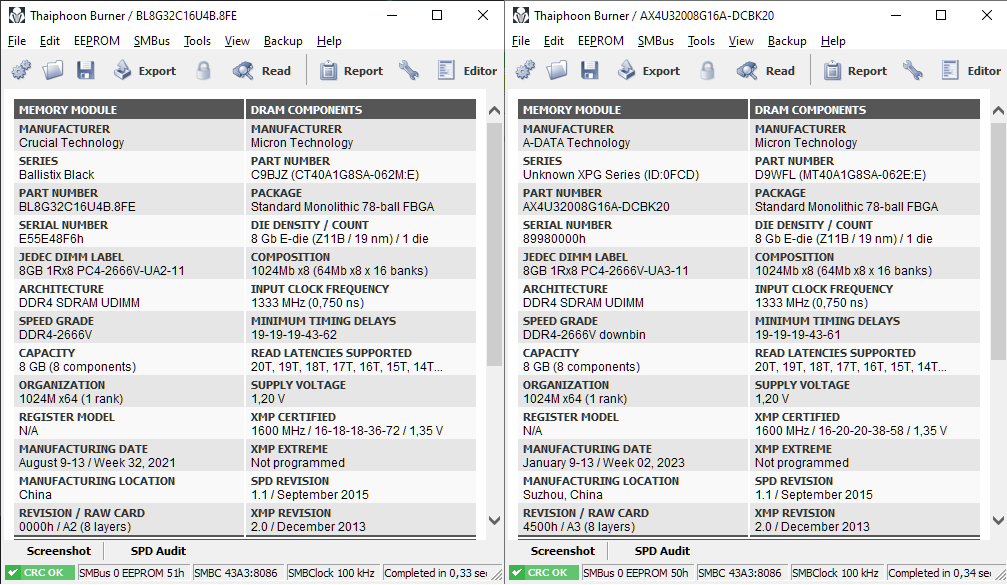The image size is (1007, 585).
Task: Click Thaiphoon Burner title icon in BL8G32C16U4B window
Action: click(x=17, y=15)
